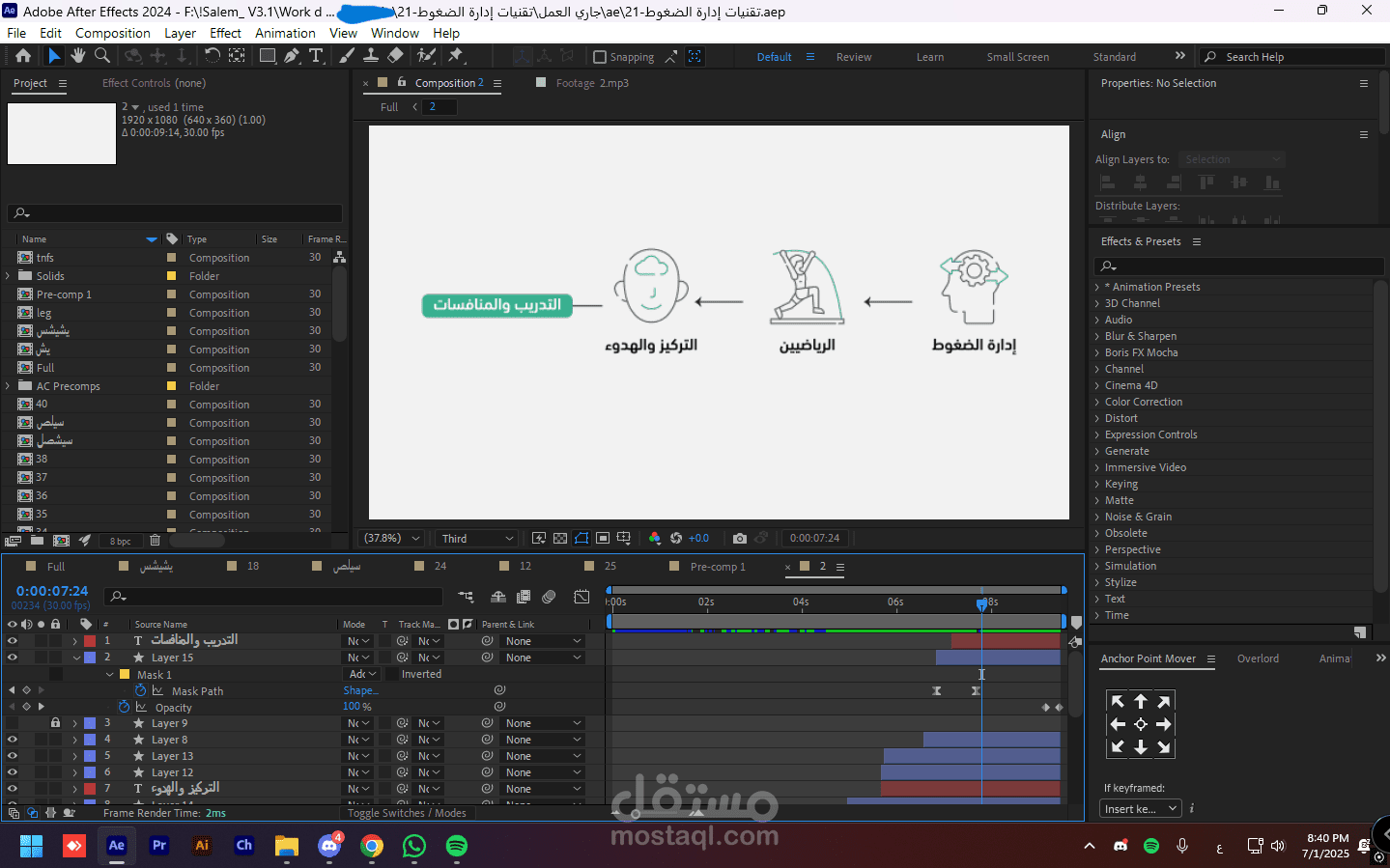Enable Motion Blur icon in timeline
The width and height of the screenshot is (1390, 868).
click(549, 598)
